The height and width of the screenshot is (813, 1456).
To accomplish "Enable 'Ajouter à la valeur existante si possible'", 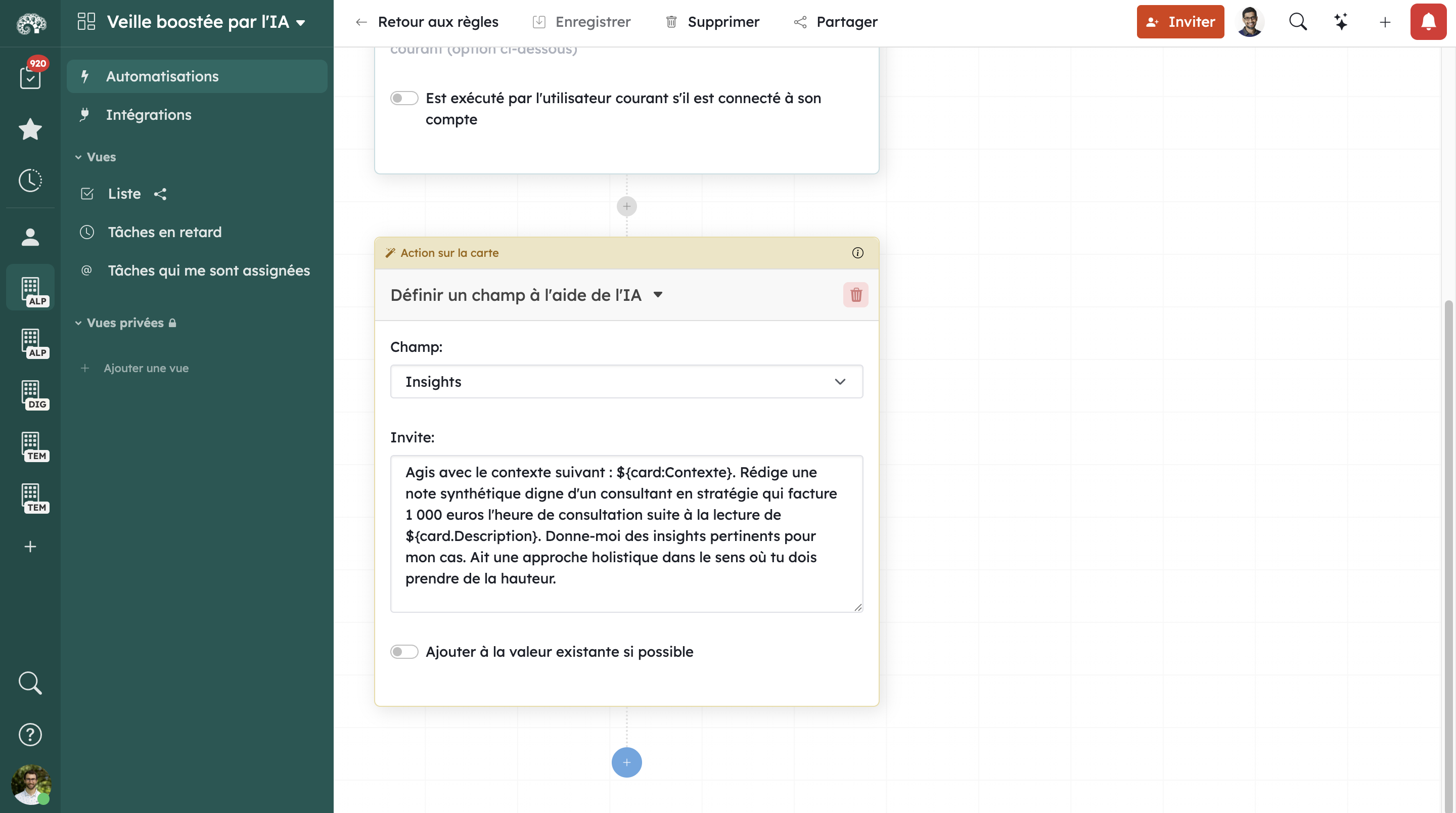I will click(404, 651).
